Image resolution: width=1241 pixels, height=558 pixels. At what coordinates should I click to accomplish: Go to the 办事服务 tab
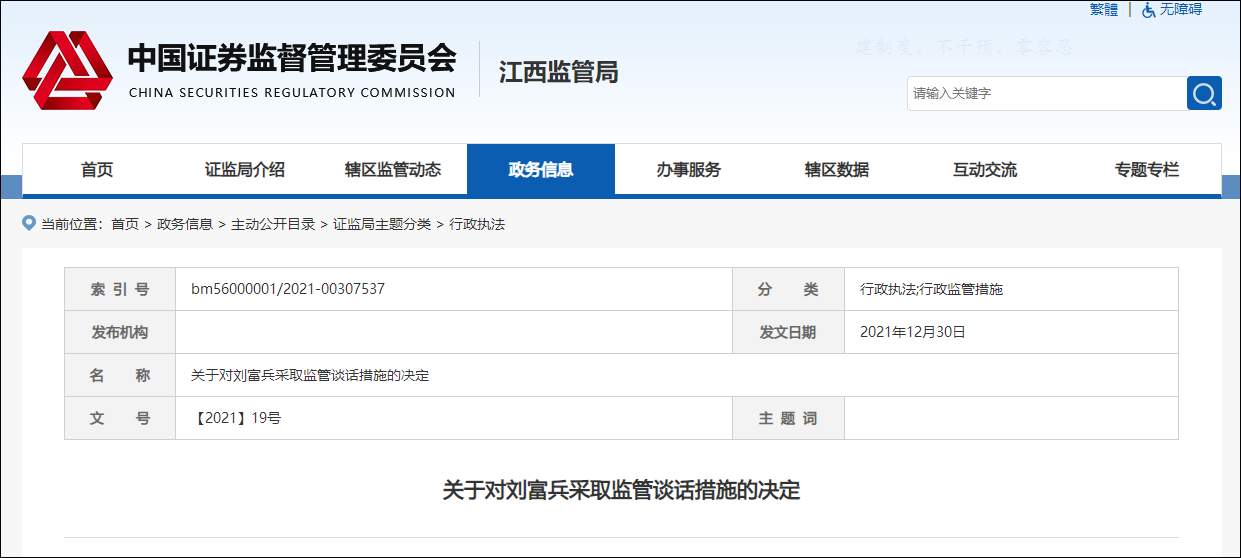(x=689, y=170)
